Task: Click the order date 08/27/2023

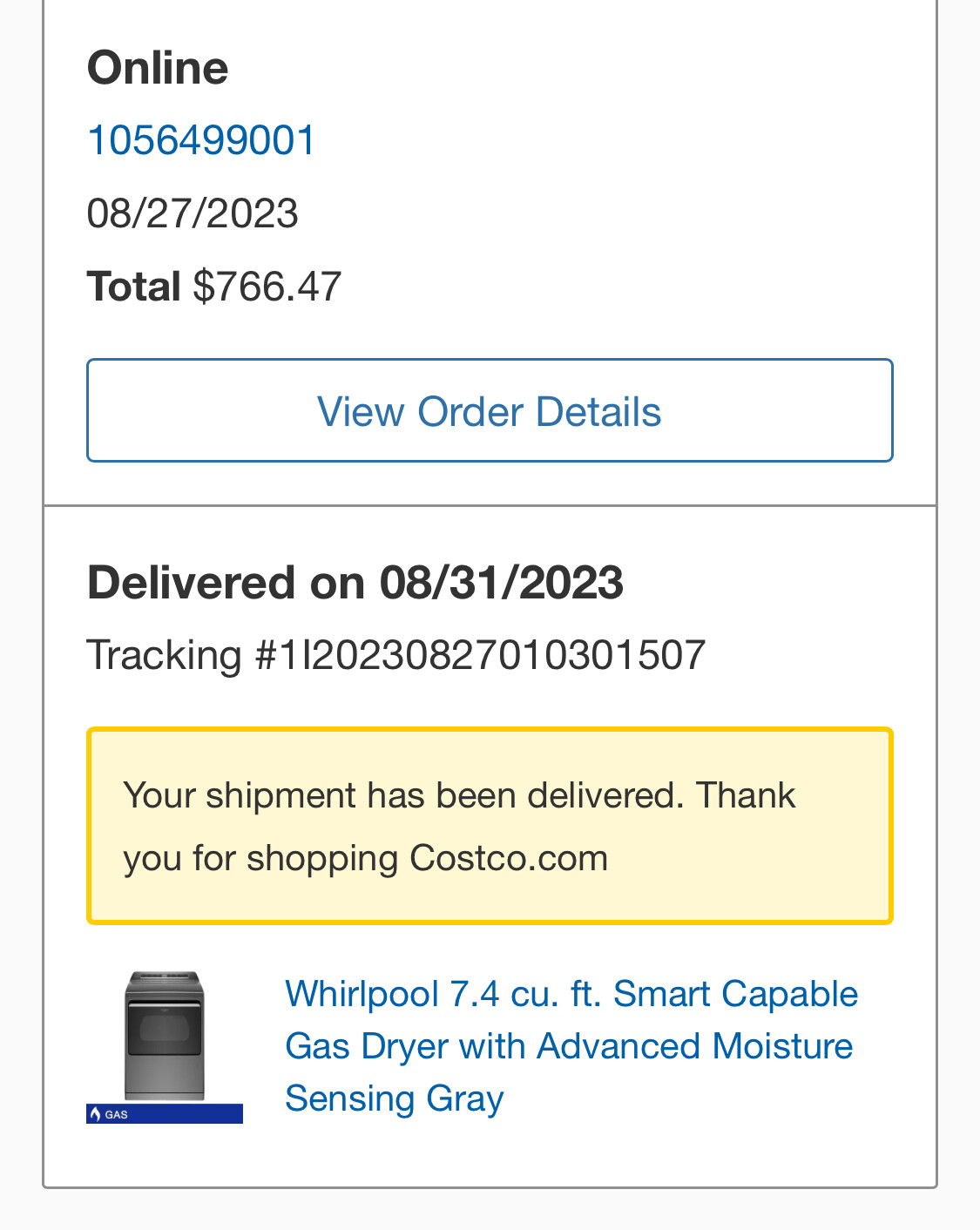Action: pos(193,213)
